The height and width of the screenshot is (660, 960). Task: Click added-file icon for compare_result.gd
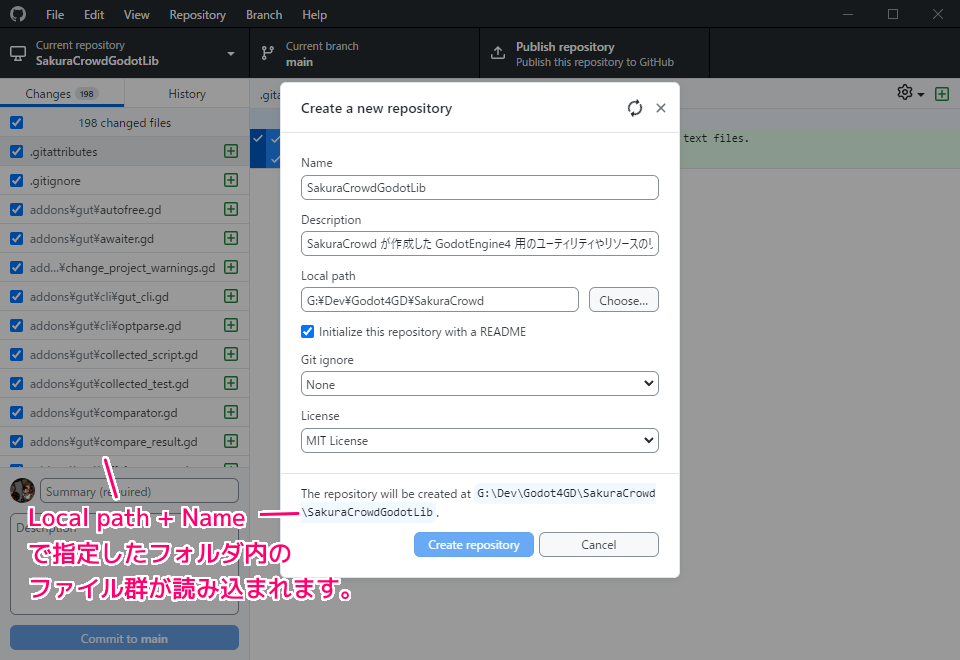(x=231, y=441)
